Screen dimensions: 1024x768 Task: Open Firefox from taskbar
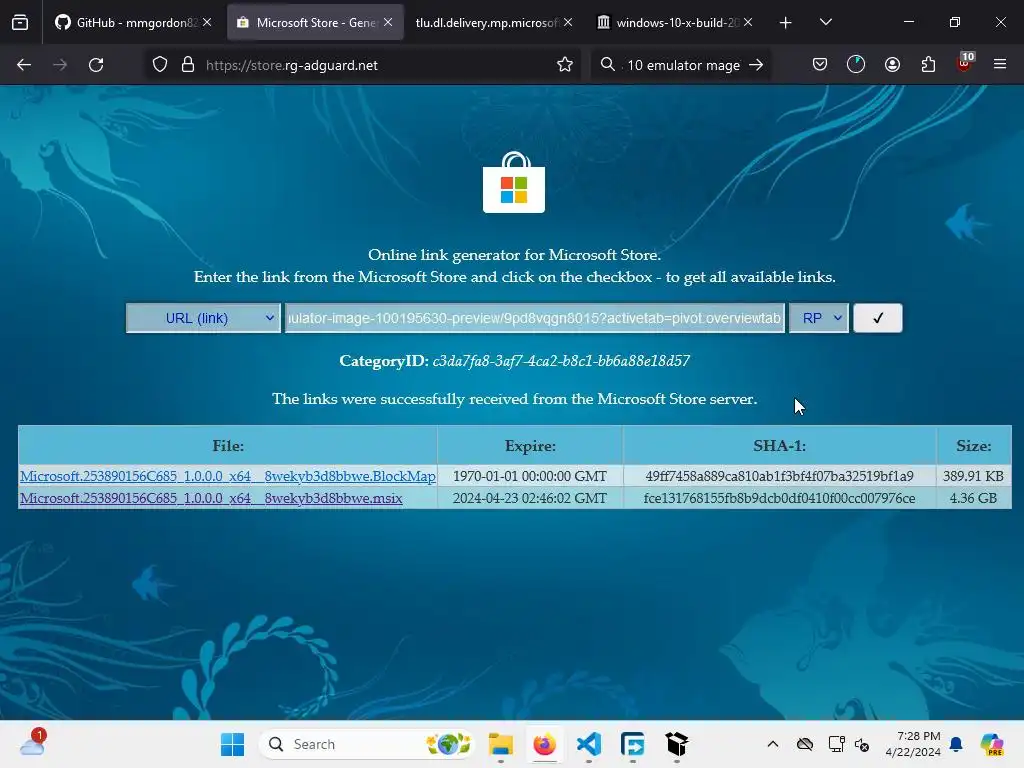tap(545, 744)
